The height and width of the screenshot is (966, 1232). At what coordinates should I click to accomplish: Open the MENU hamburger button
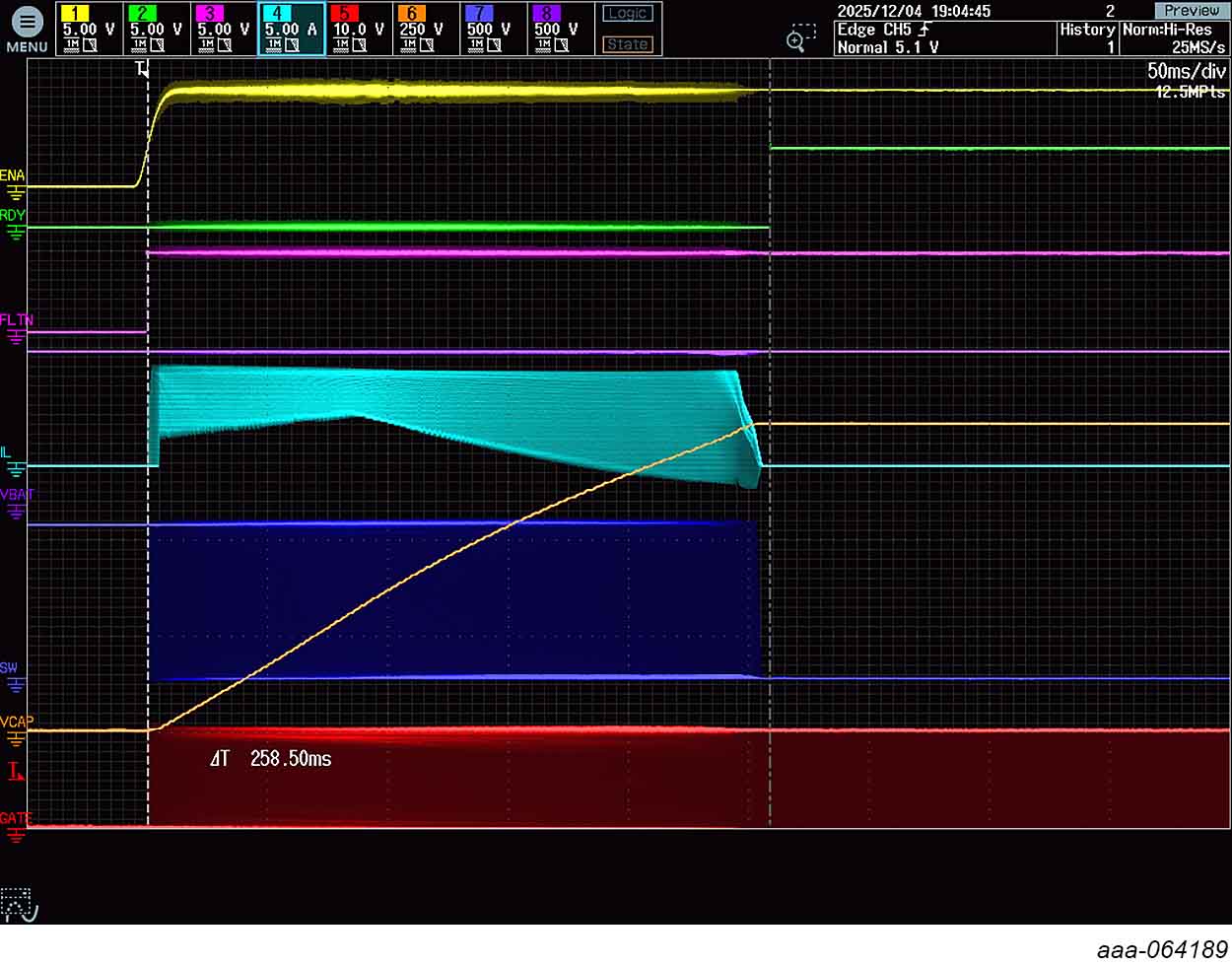(27, 29)
